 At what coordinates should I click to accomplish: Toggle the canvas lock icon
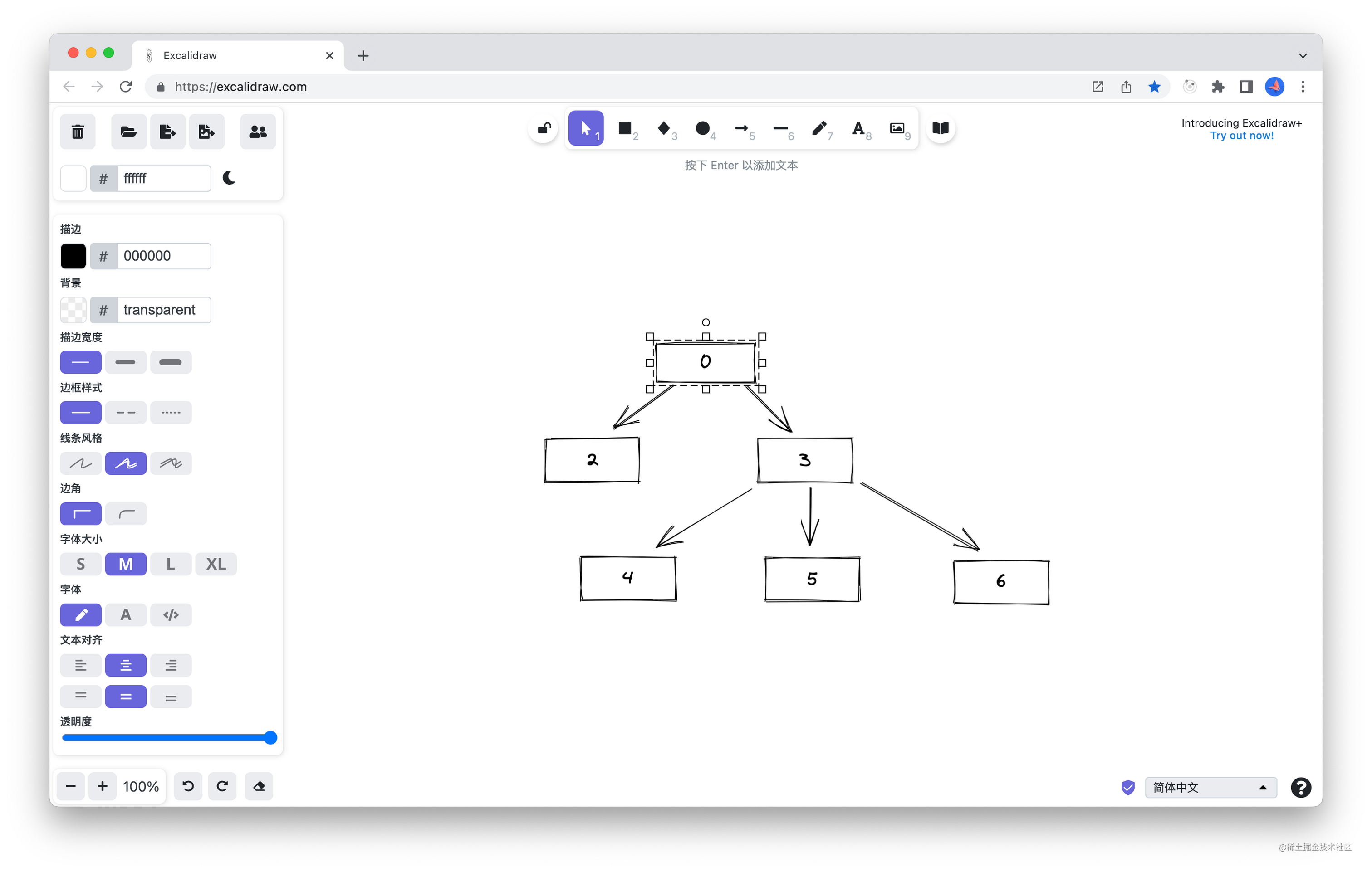click(544, 129)
